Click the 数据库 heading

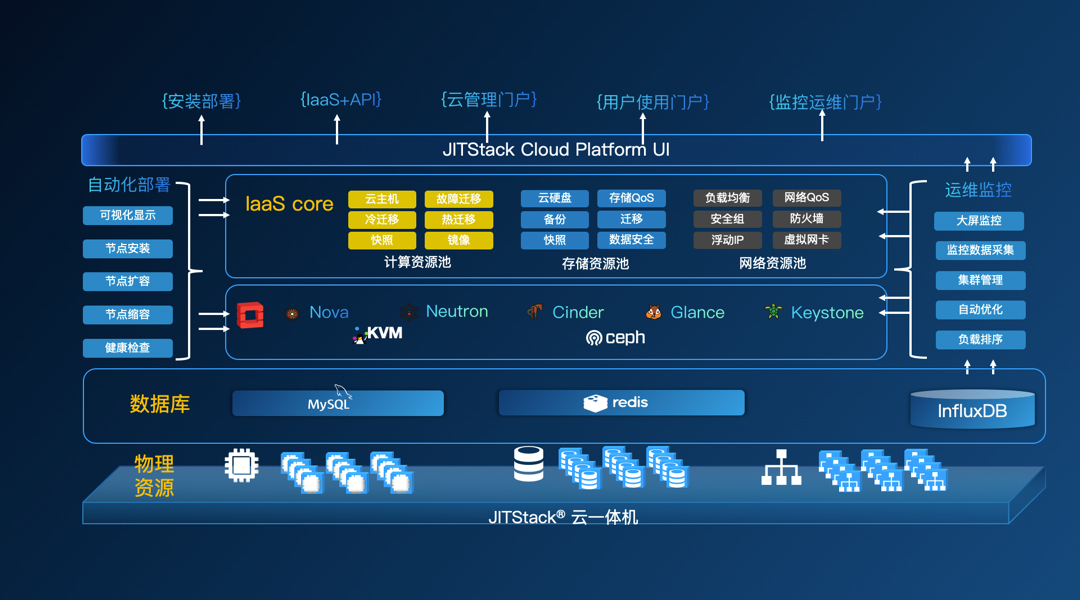coord(160,404)
